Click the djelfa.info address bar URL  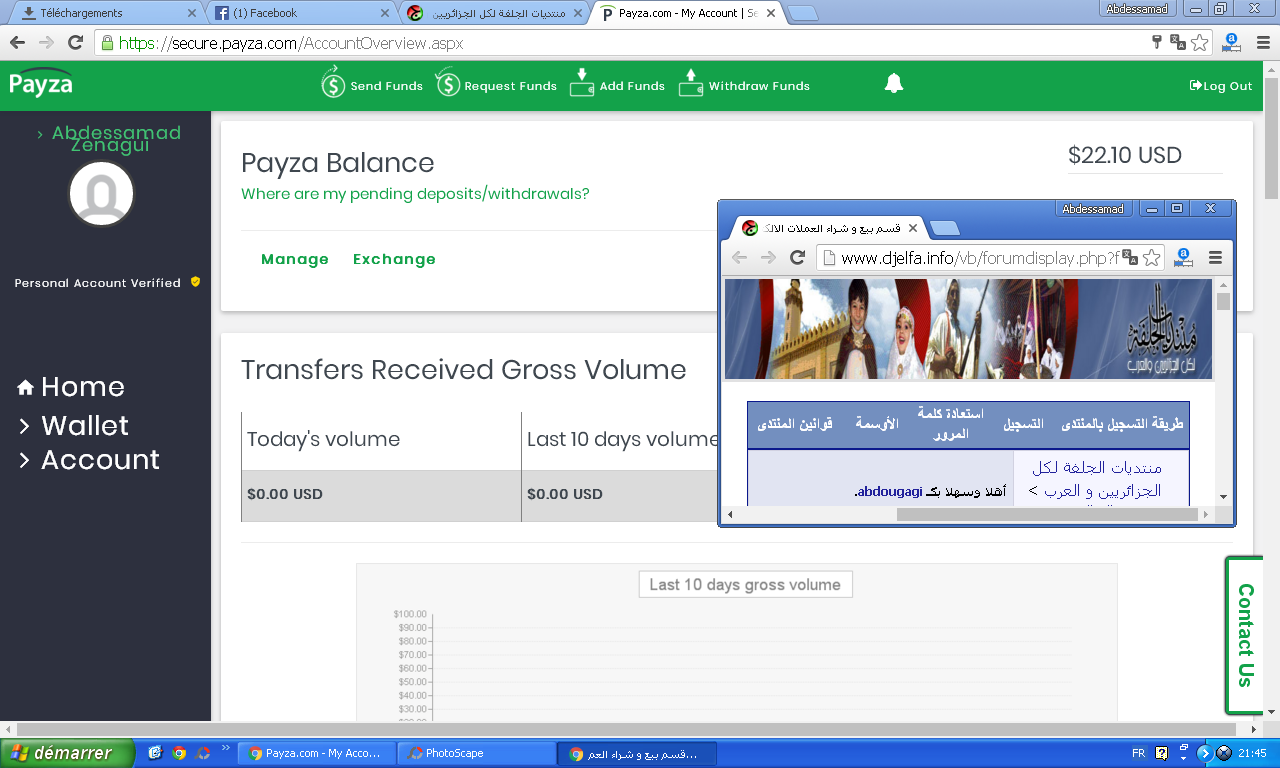979,258
